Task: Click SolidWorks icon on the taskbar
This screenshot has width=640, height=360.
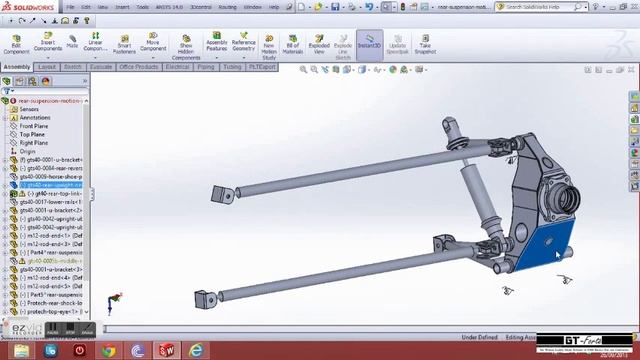Action: point(167,351)
